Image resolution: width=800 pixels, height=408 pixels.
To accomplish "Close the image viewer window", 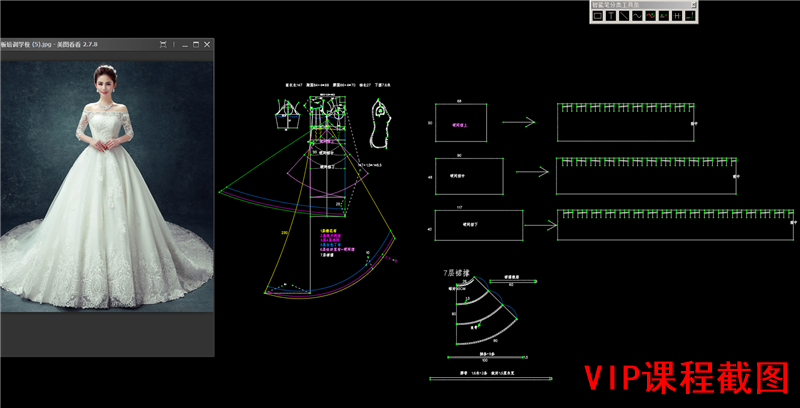I will [207, 44].
